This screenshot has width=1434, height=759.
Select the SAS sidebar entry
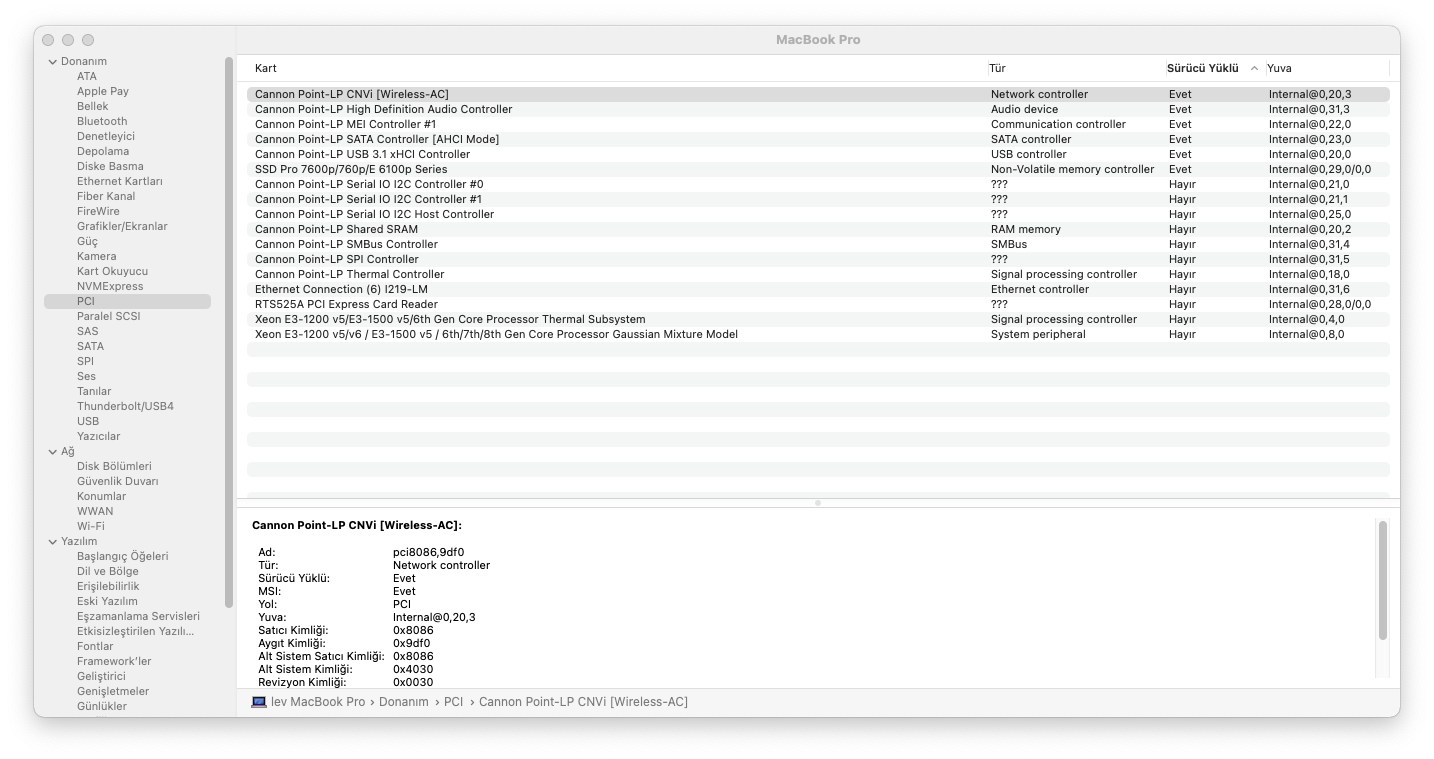(x=88, y=331)
